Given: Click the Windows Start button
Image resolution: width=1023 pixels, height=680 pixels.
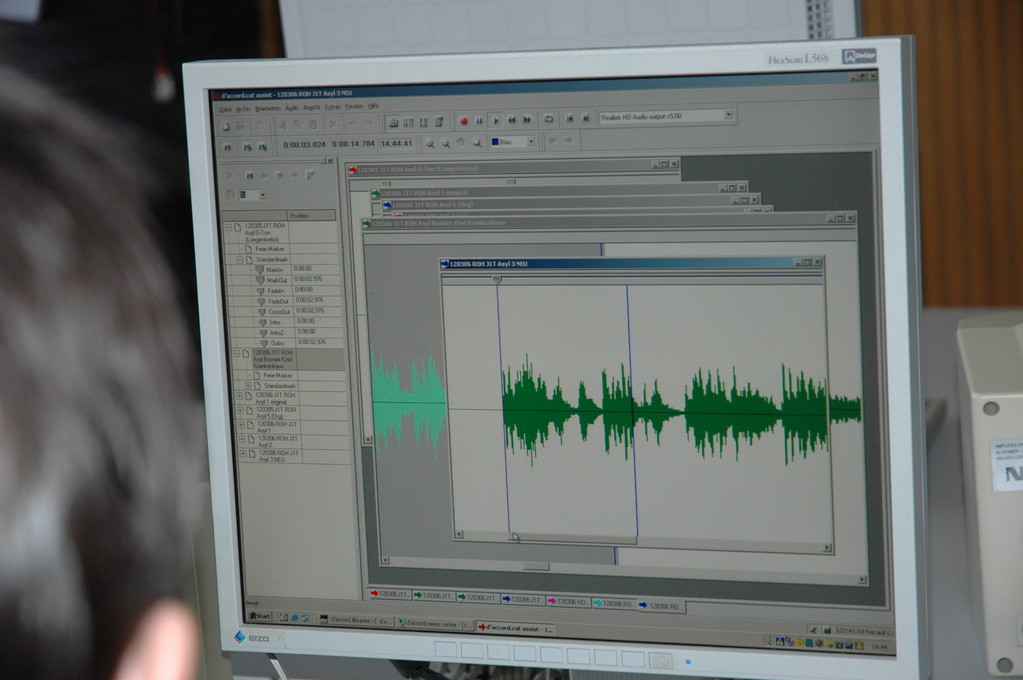Looking at the screenshot, I should [261, 617].
